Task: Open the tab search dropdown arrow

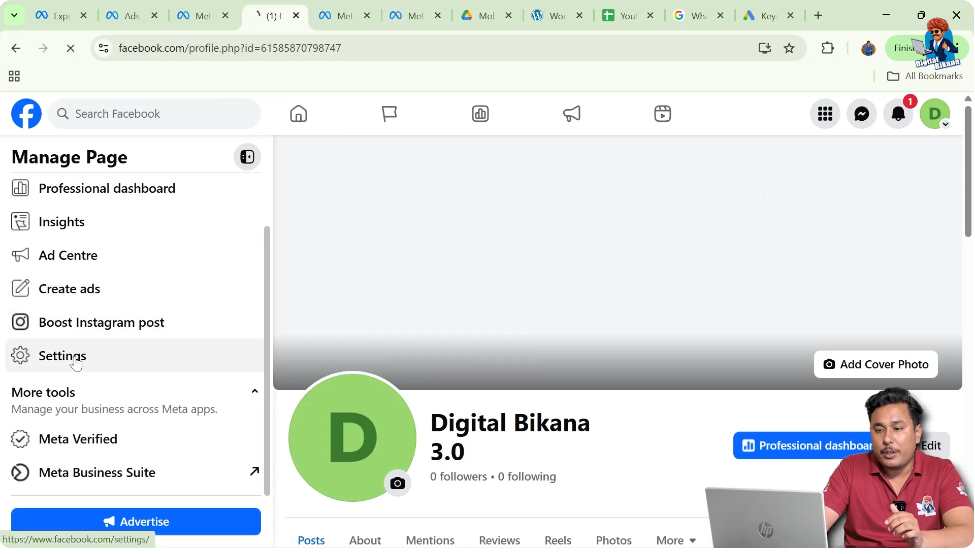Action: (14, 16)
